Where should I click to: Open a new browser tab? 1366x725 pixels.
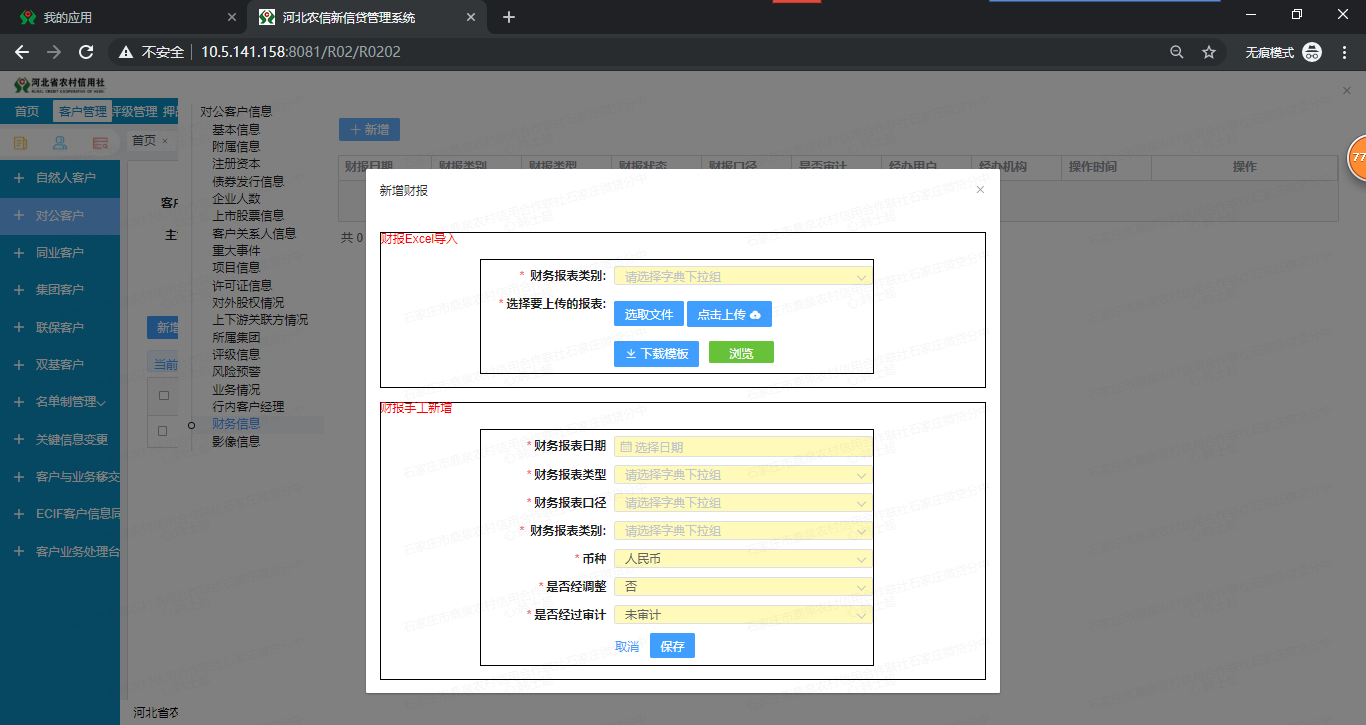509,17
